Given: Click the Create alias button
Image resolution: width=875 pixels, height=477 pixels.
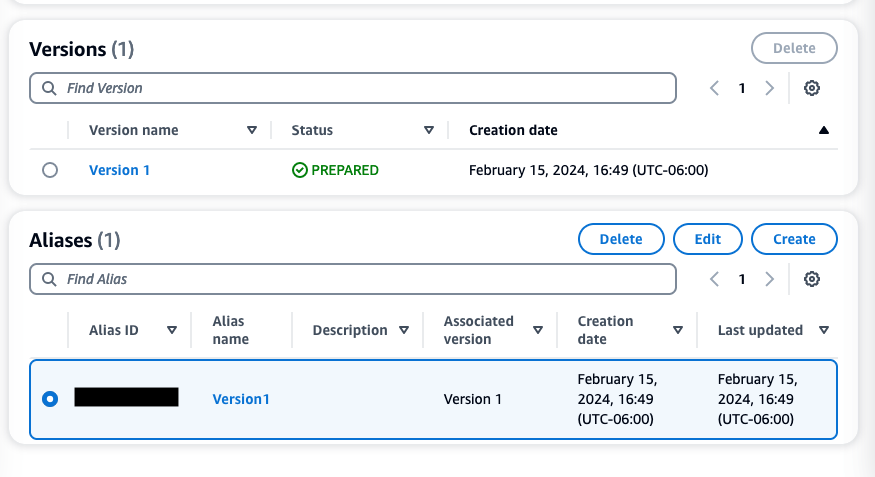Looking at the screenshot, I should [x=794, y=239].
